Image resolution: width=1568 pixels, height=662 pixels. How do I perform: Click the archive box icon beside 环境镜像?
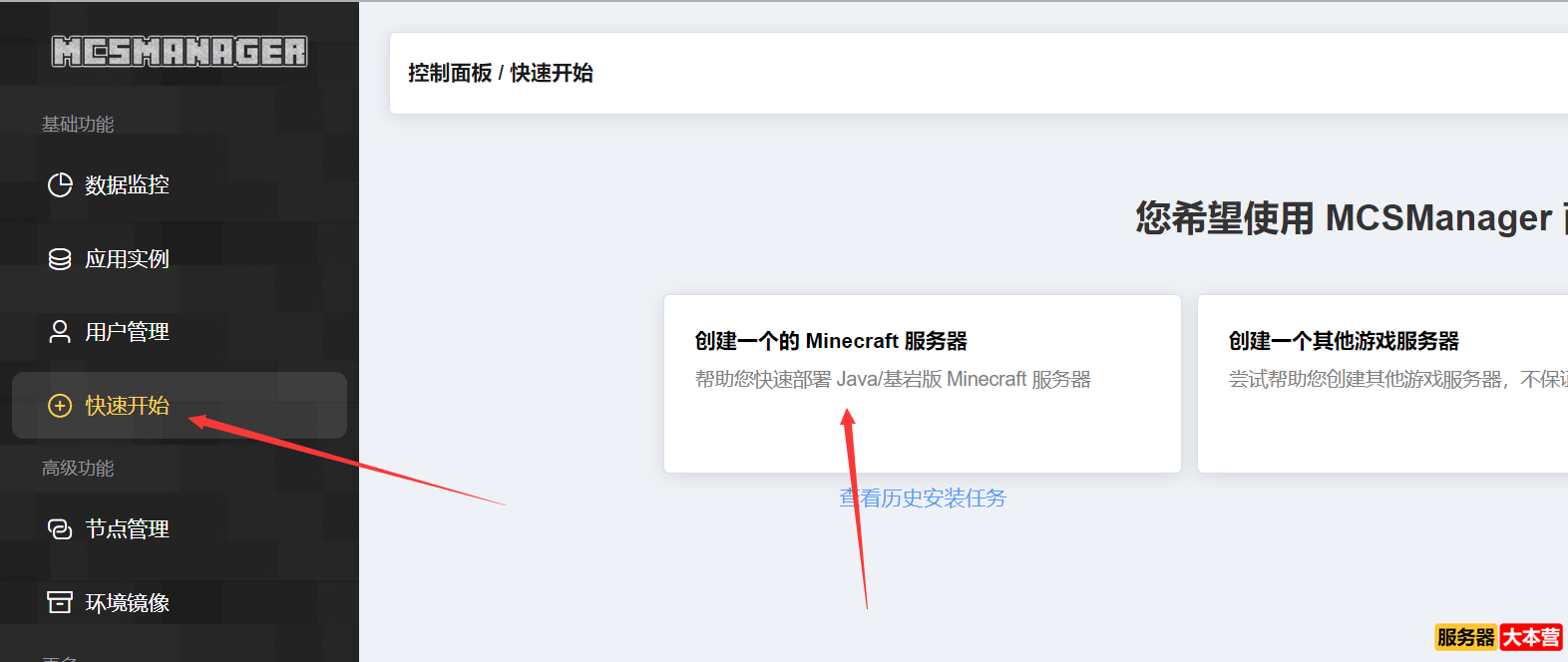tap(60, 602)
